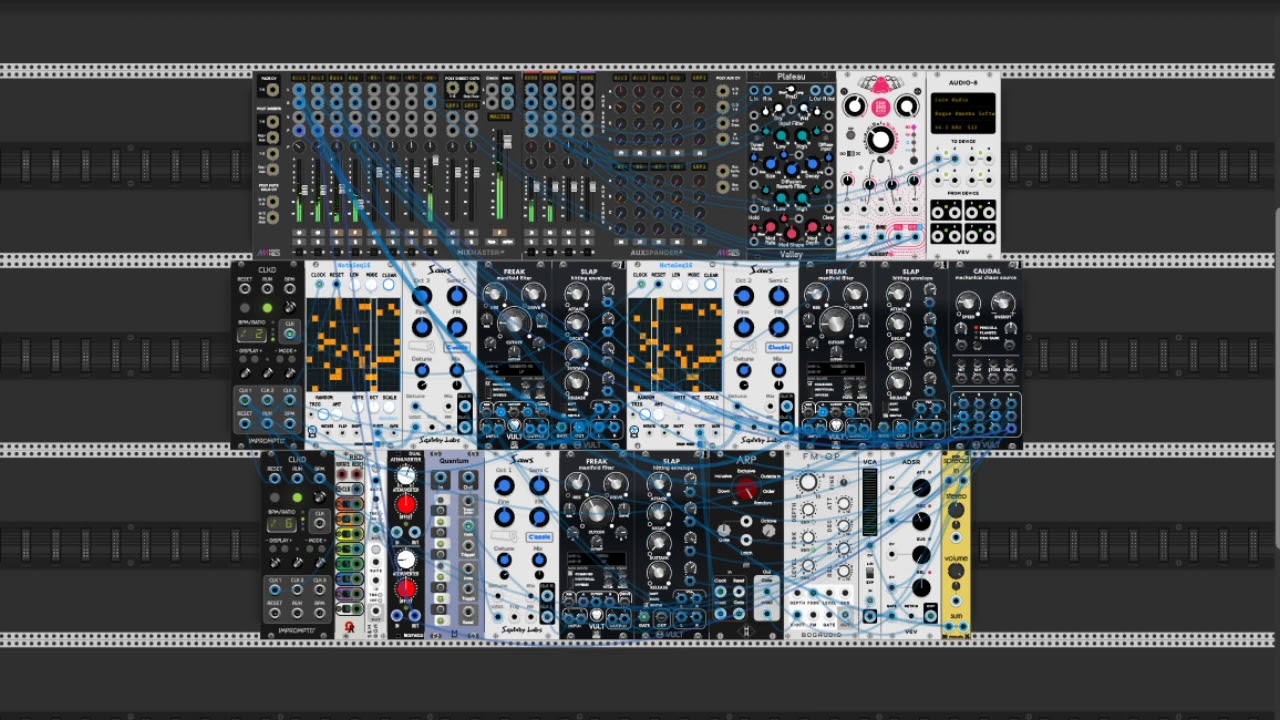Click the Clock input jack on ARP
The image size is (1280, 720).
[x=721, y=594]
